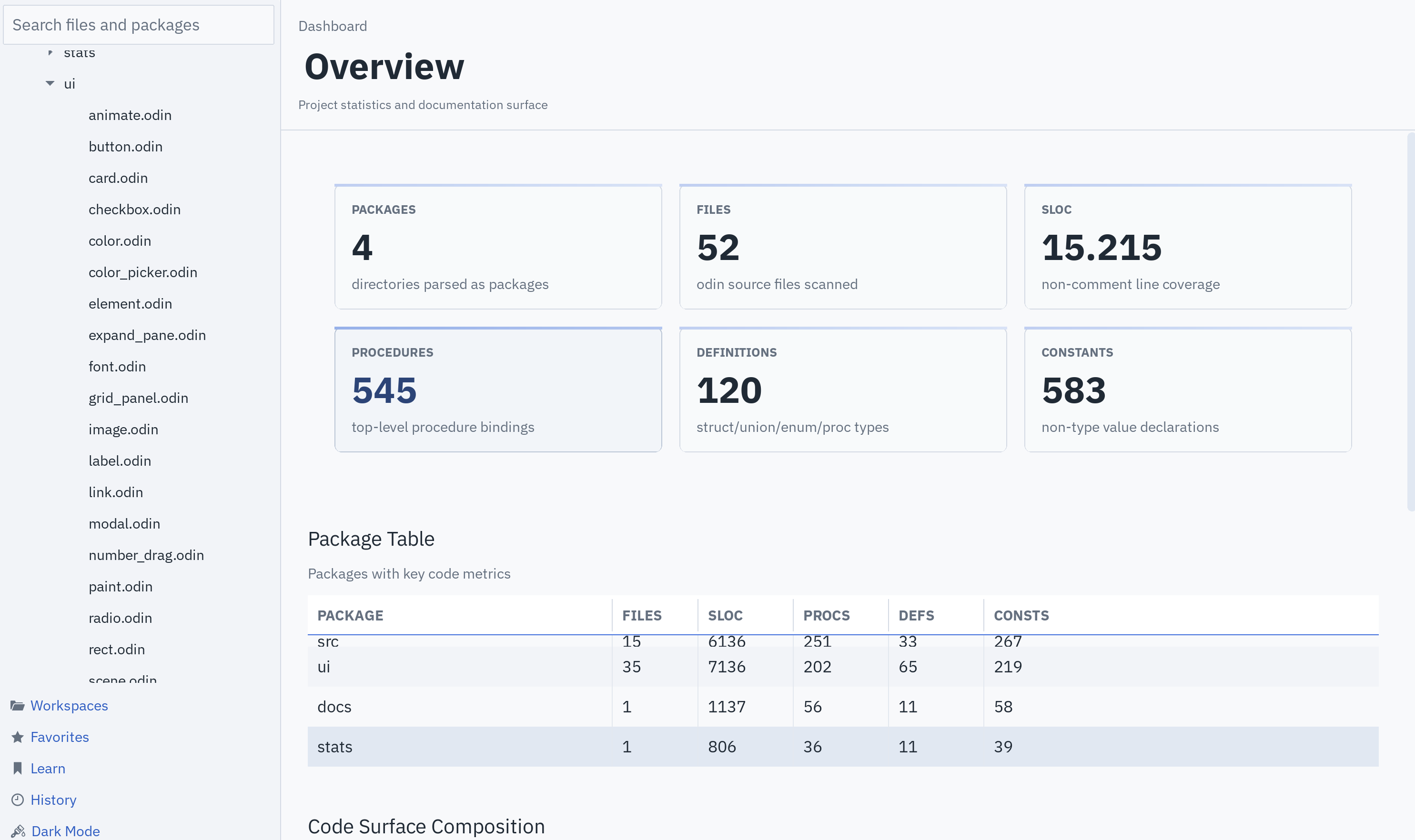Focus the Search files and packages field
Screen dimensions: 1415x840
139,25
